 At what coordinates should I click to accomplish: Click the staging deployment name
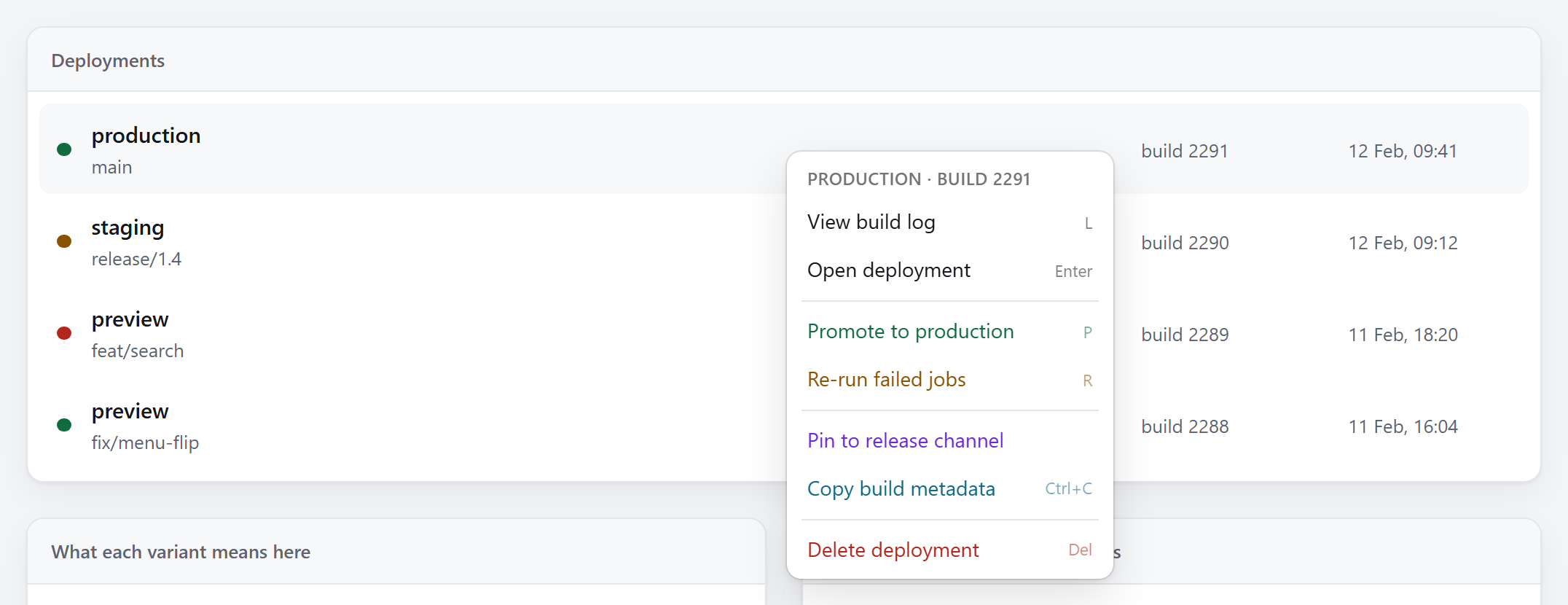[128, 228]
